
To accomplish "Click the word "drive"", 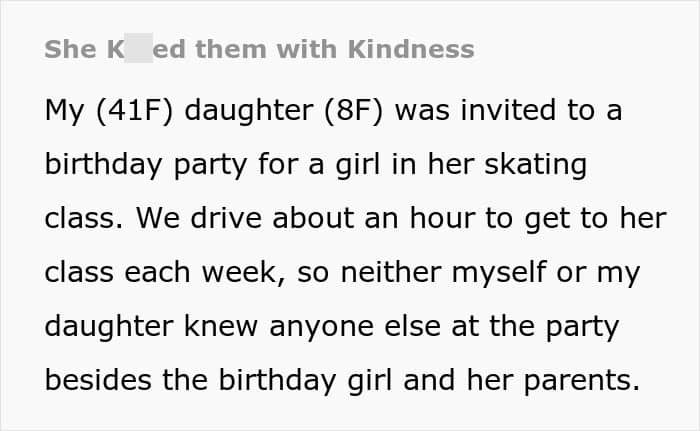I will [206, 219].
